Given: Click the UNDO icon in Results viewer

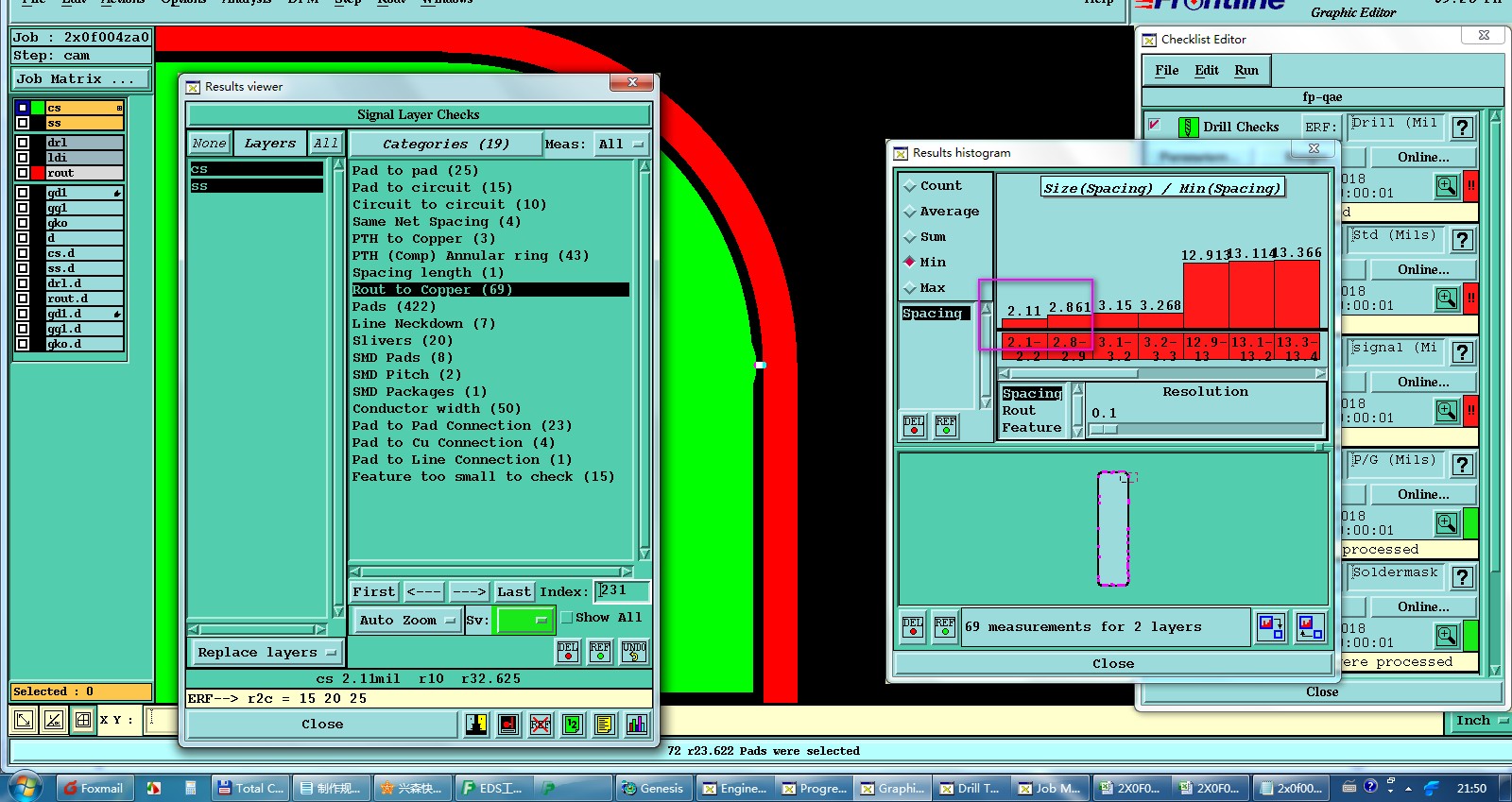Looking at the screenshot, I should [634, 652].
